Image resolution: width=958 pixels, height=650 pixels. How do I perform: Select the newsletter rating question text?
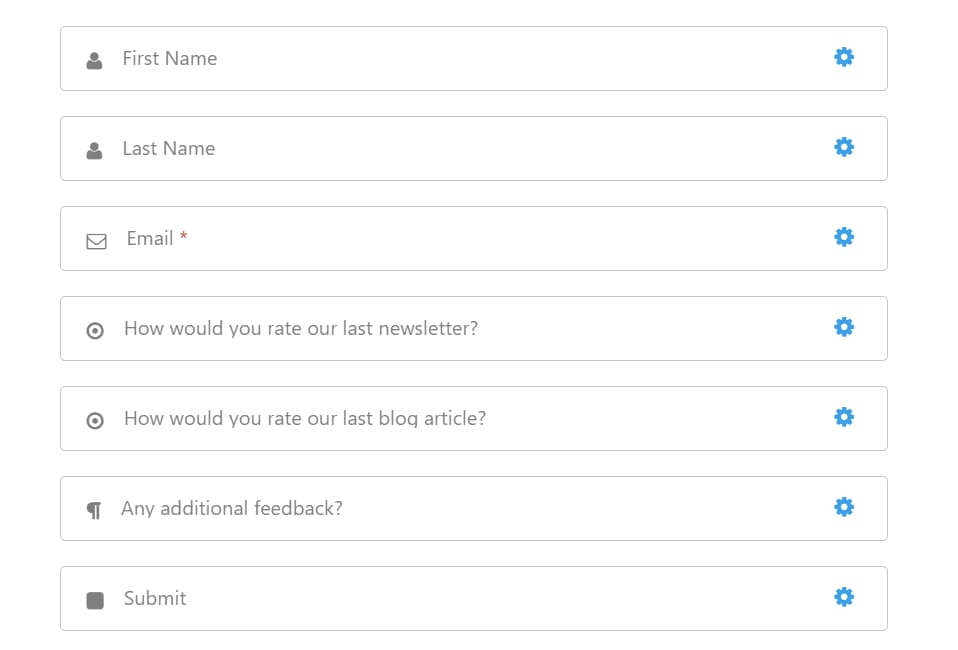pos(301,329)
